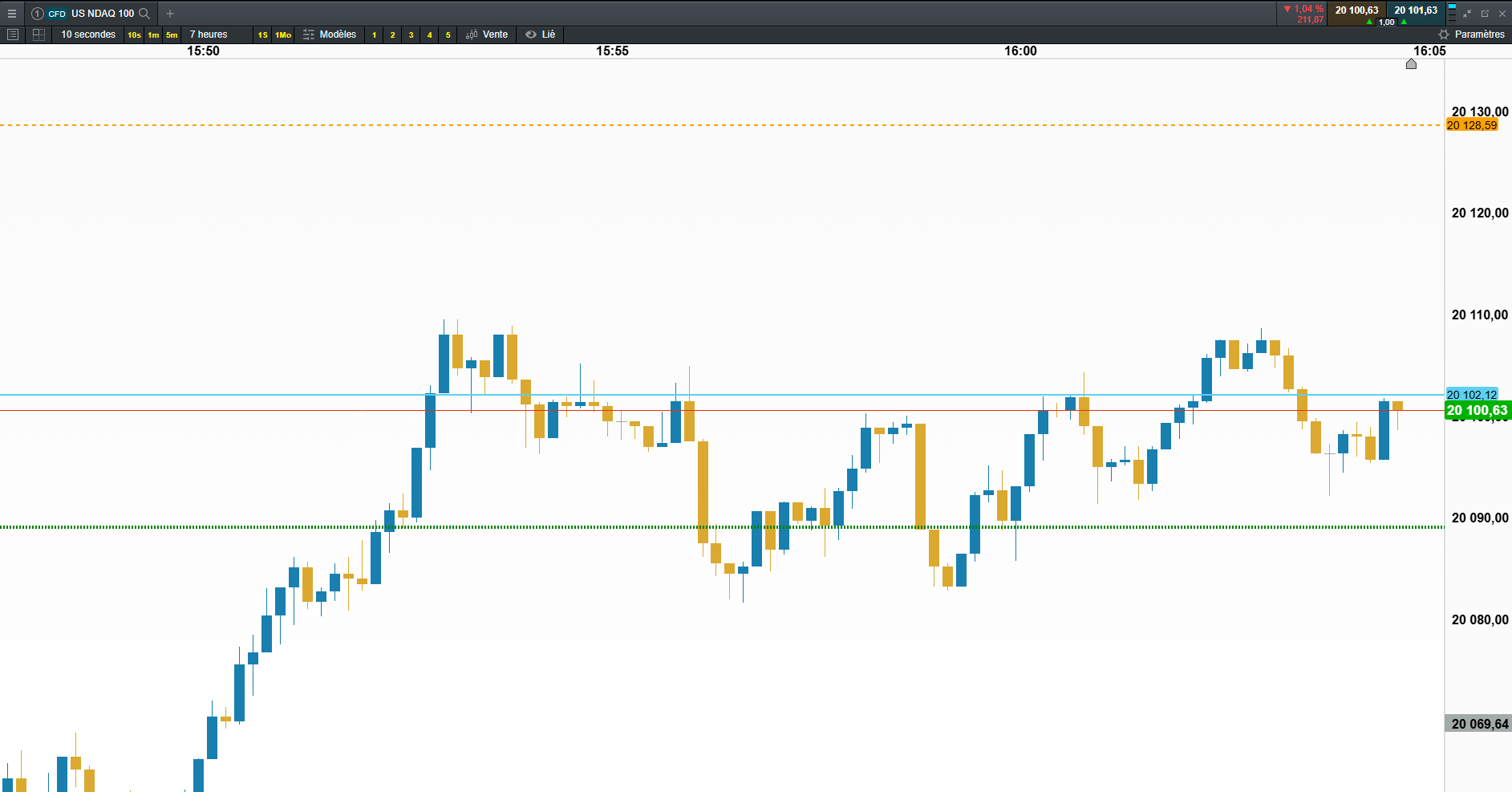Click the shrink arrows icon at top right
The height and width of the screenshot is (792, 1512).
(x=1467, y=14)
